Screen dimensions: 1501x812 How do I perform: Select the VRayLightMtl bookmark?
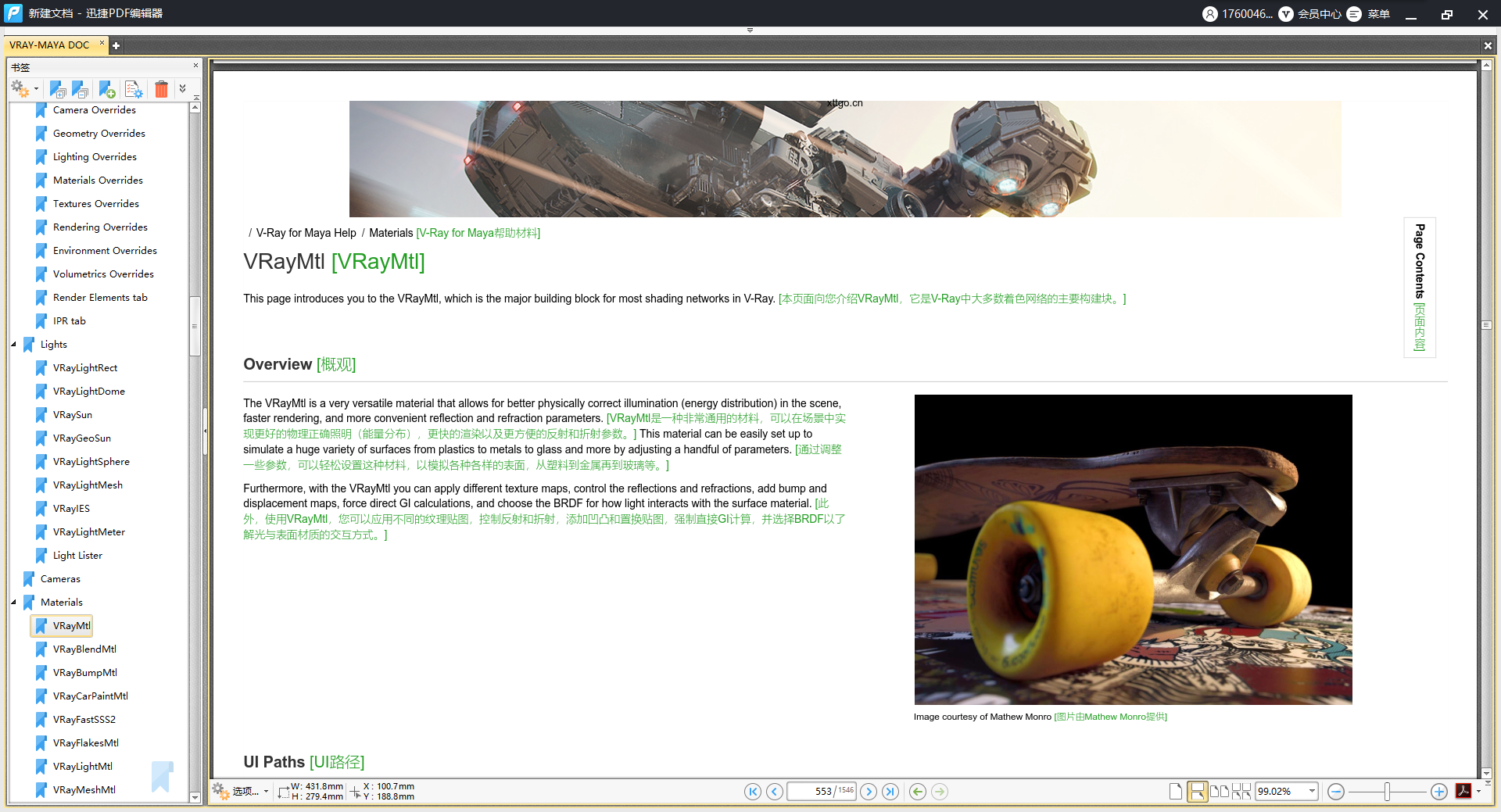click(82, 767)
